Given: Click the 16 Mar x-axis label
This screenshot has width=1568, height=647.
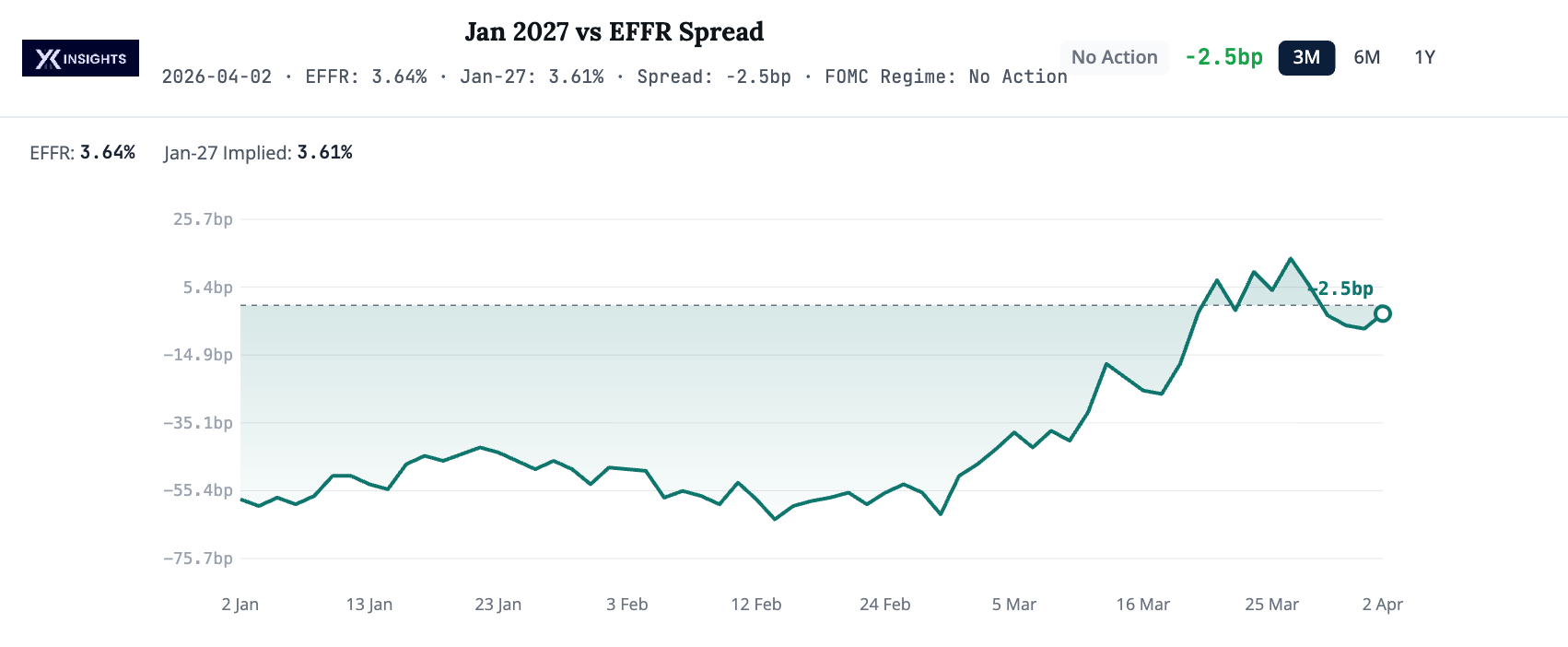Looking at the screenshot, I should [x=1142, y=605].
